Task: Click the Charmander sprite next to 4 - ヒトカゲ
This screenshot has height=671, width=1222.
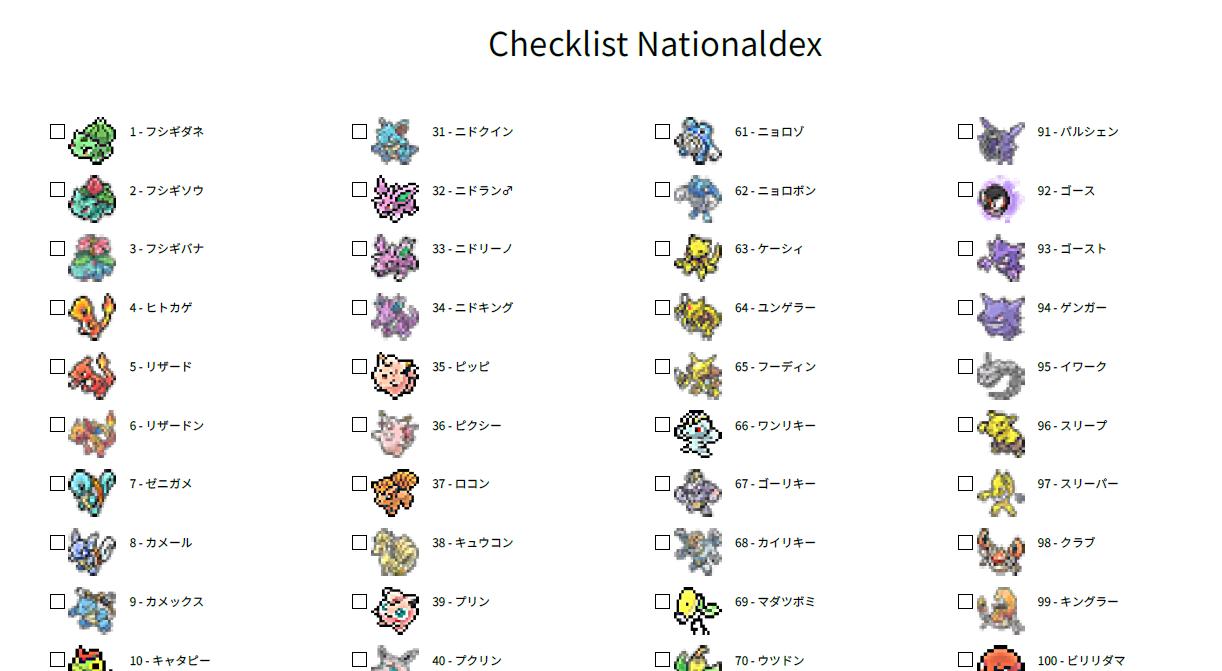Action: (92, 316)
